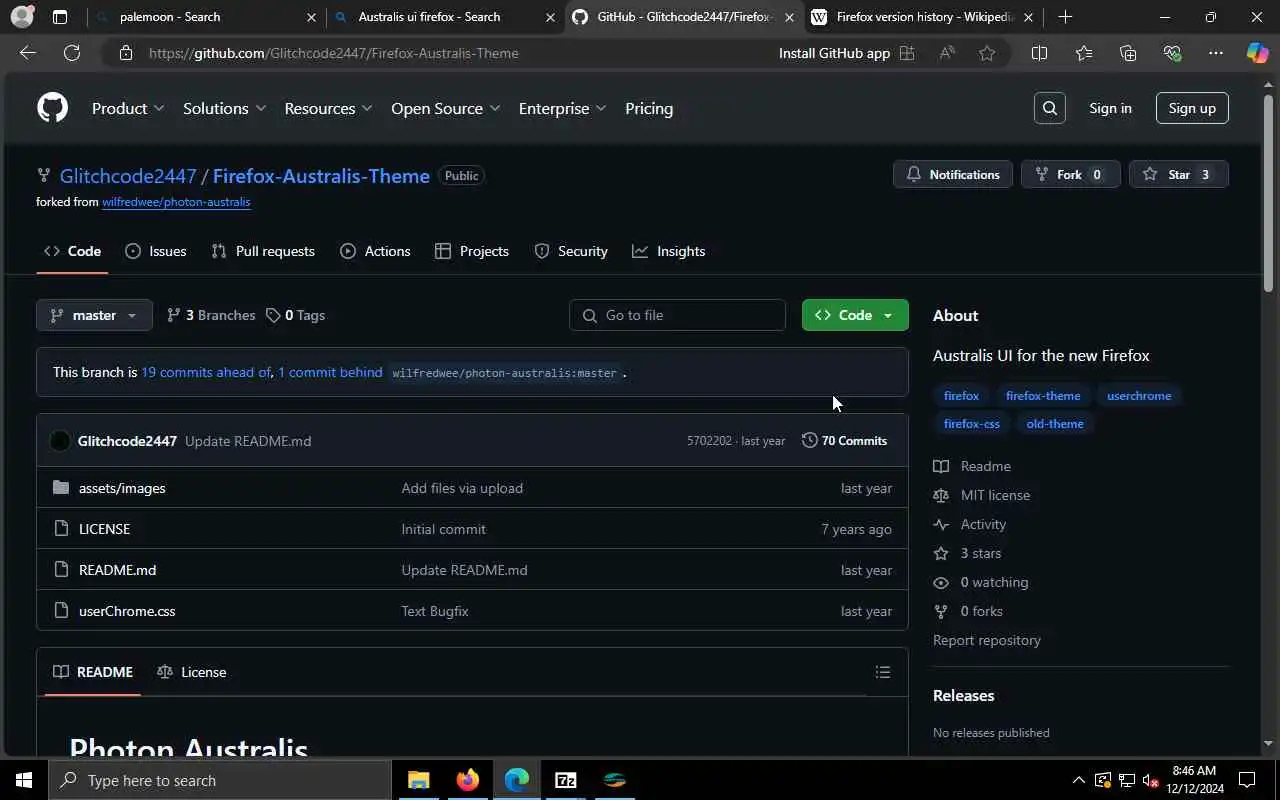Viewport: 1280px width, 800px height.
Task: View the 70 Commits history
Action: click(845, 440)
